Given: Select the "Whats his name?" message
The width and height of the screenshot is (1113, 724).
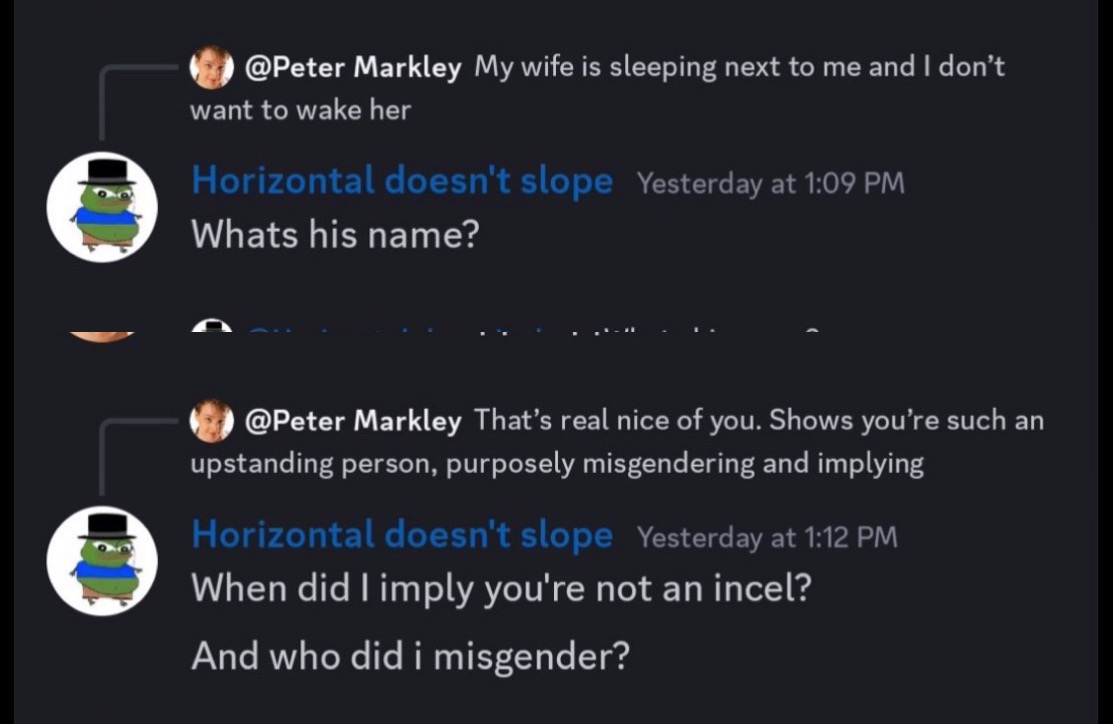Looking at the screenshot, I should click(335, 234).
